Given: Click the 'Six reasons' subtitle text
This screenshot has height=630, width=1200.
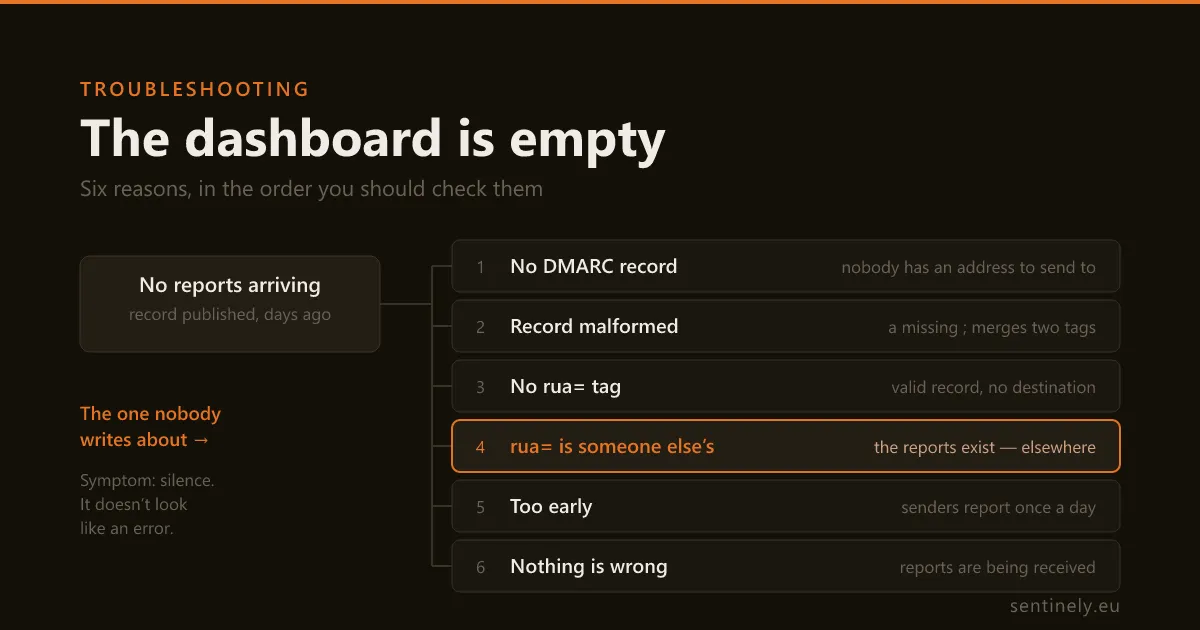Looking at the screenshot, I should click(311, 189).
